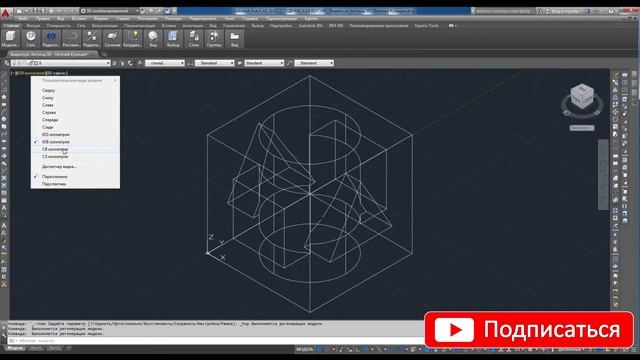
Task: Switch to the Модель layout tab
Action: [x=15, y=348]
